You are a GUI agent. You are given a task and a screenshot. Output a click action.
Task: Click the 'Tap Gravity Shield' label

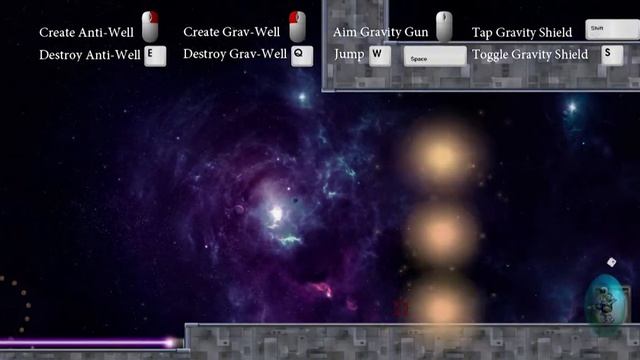click(522, 33)
